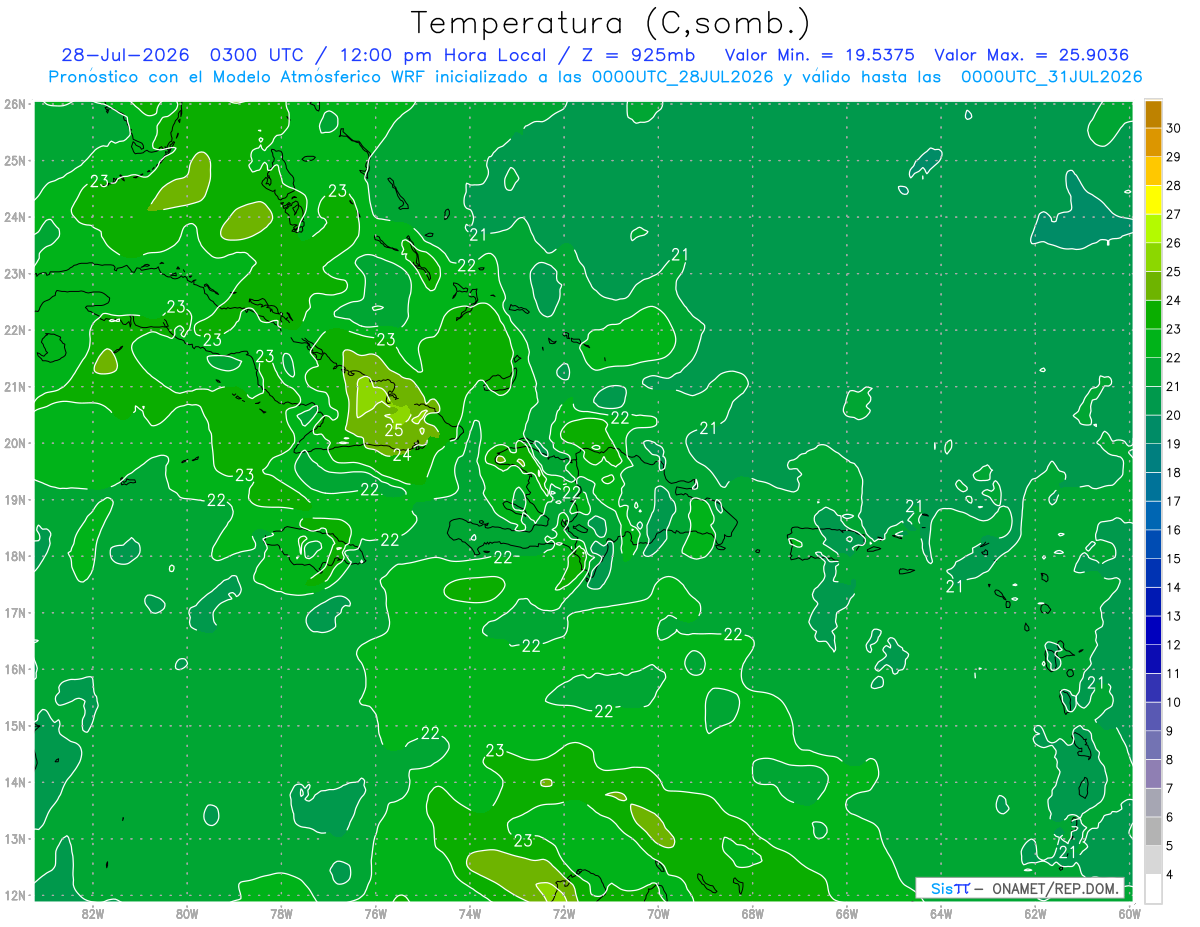Screen dimensions: 1200x927
Task: Click the 64W longitude axis label
Action: pyautogui.click(x=941, y=913)
